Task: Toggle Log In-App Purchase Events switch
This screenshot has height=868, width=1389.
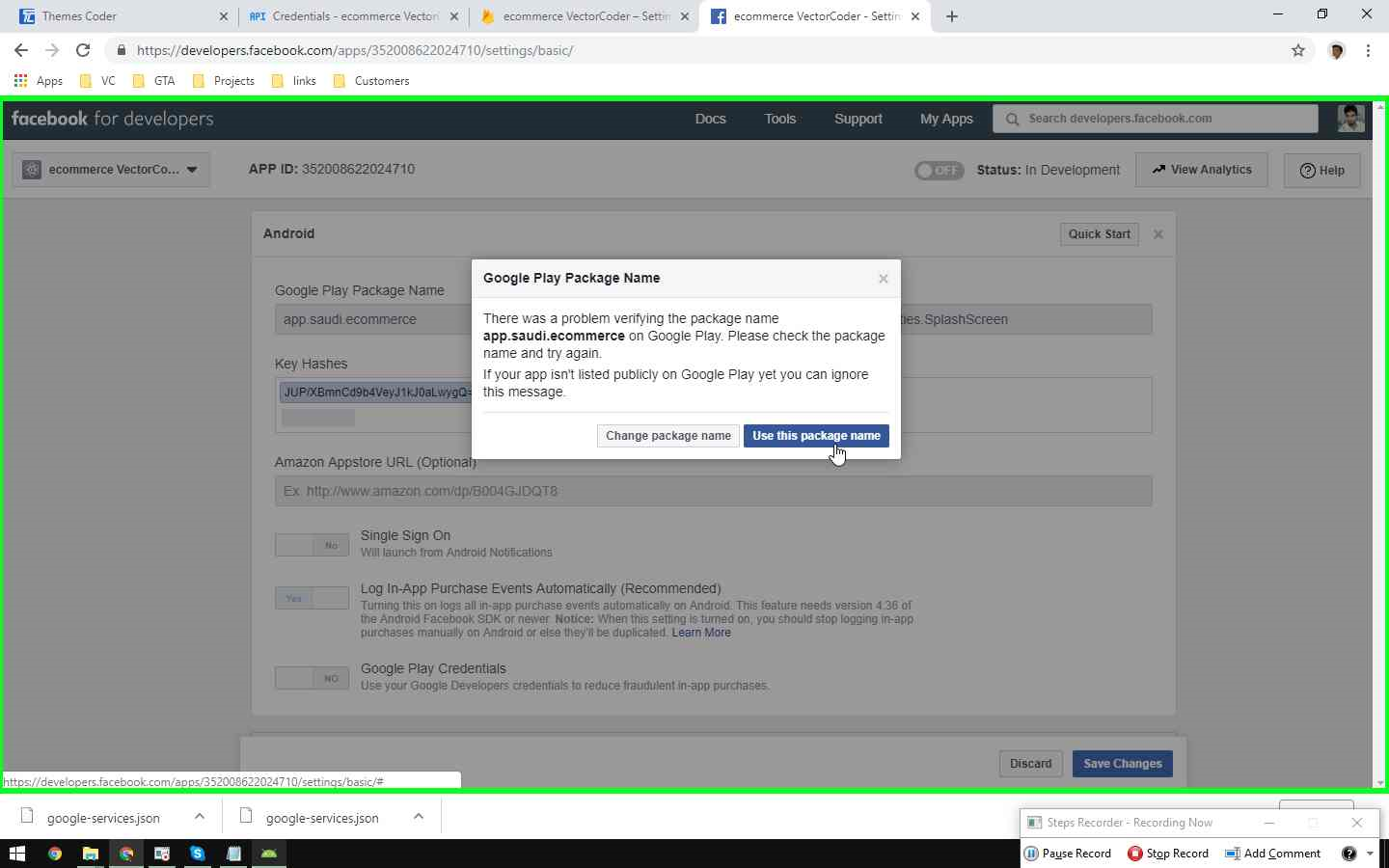Action: (312, 599)
